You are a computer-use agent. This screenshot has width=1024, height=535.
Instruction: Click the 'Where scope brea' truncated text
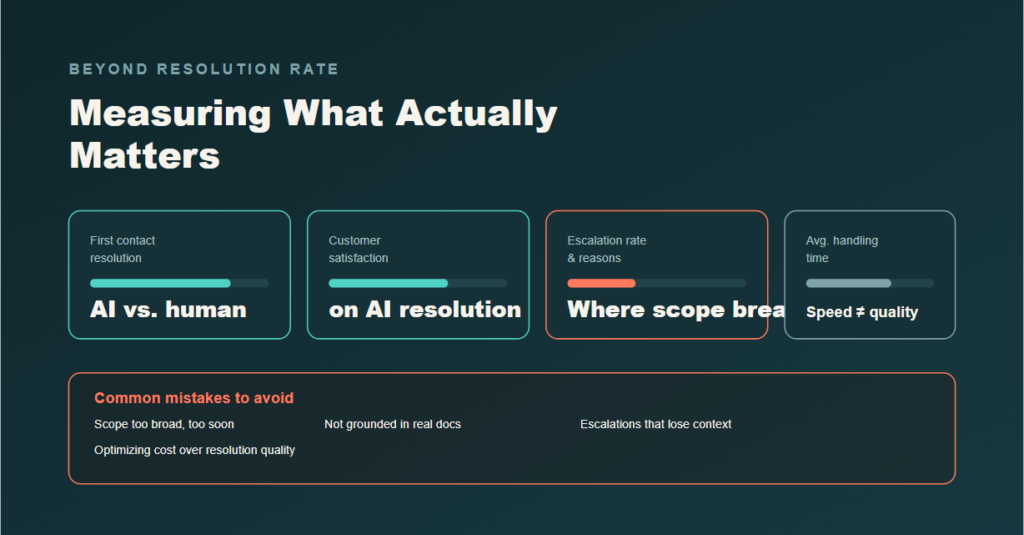[677, 310]
